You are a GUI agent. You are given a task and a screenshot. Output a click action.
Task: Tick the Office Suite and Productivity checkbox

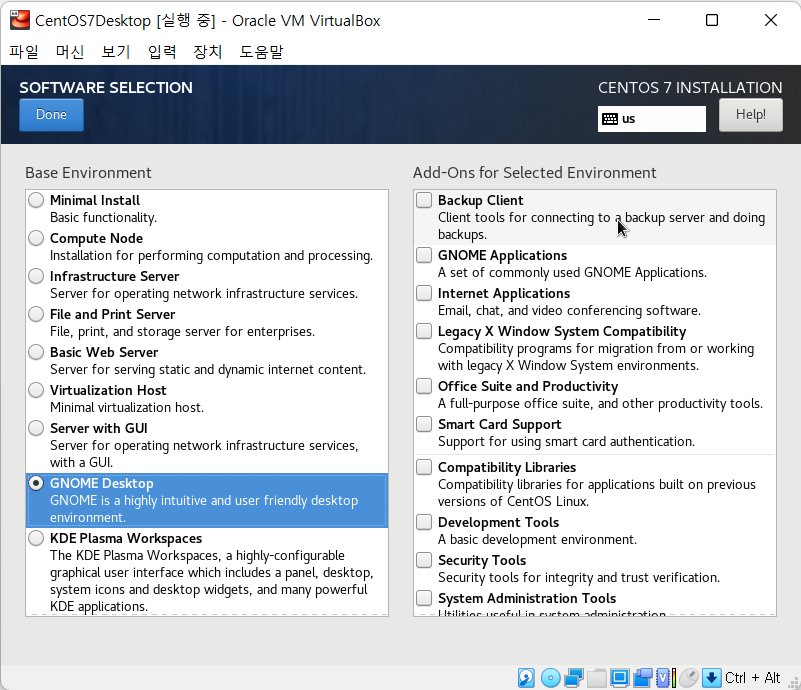click(424, 386)
